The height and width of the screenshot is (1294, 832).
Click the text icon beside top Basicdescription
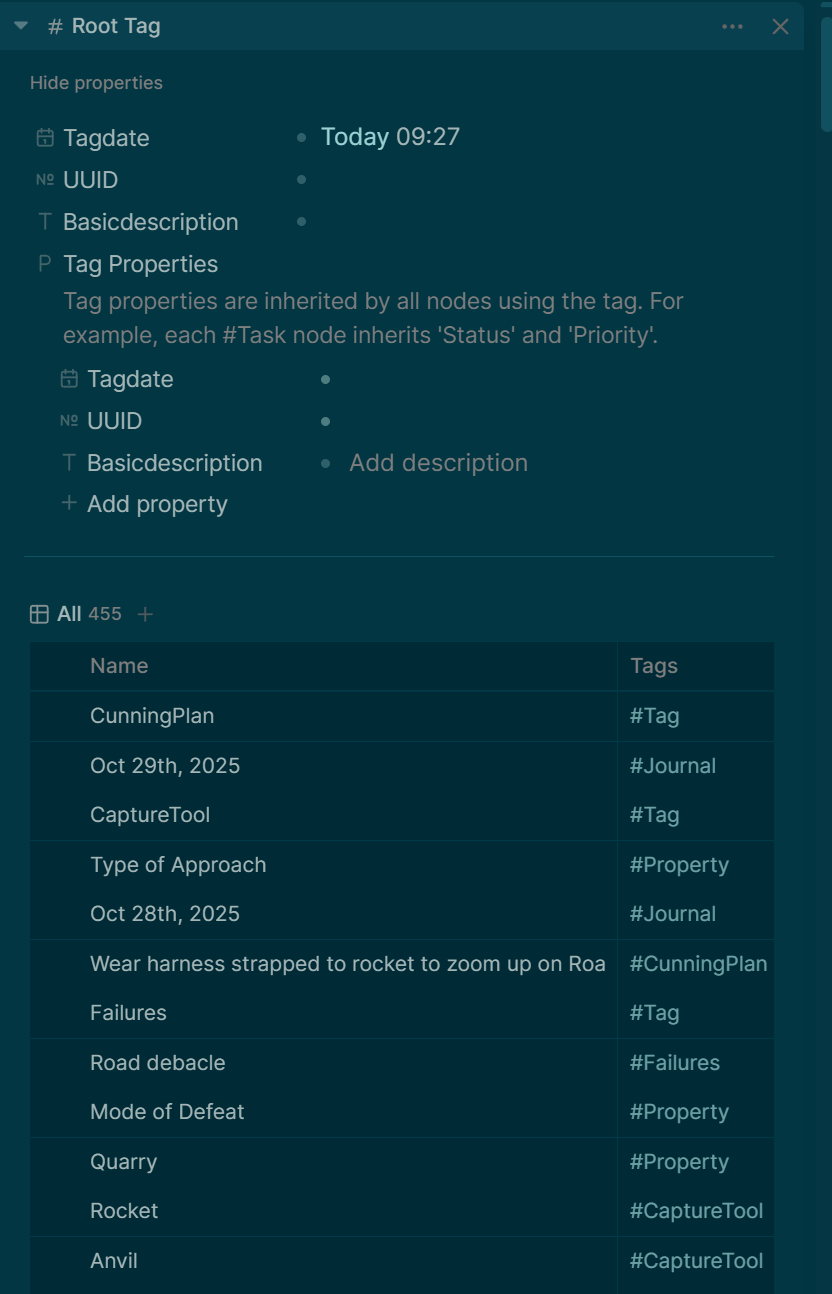45,222
